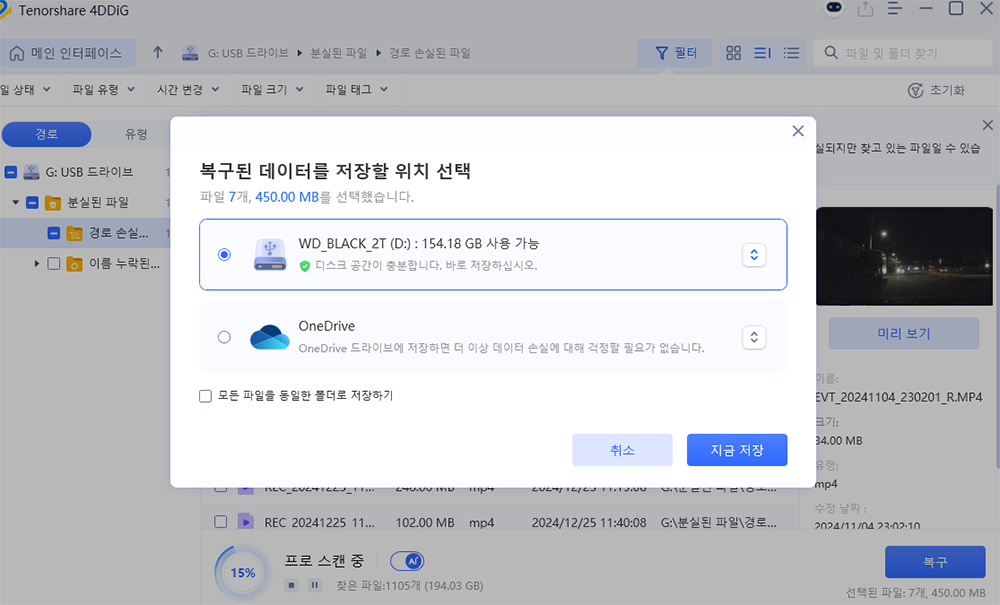Collapse the 분실된 파일 tree node
This screenshot has width=1000, height=605.
15,203
